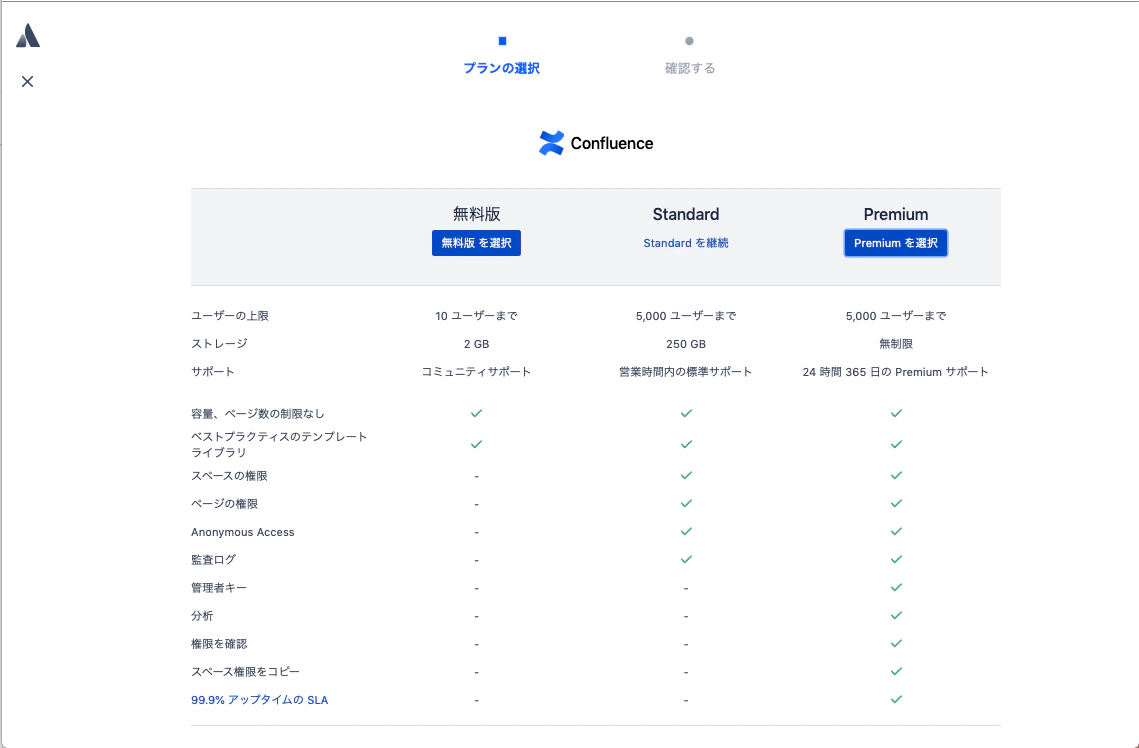Click the 分析 row label

click(x=202, y=616)
